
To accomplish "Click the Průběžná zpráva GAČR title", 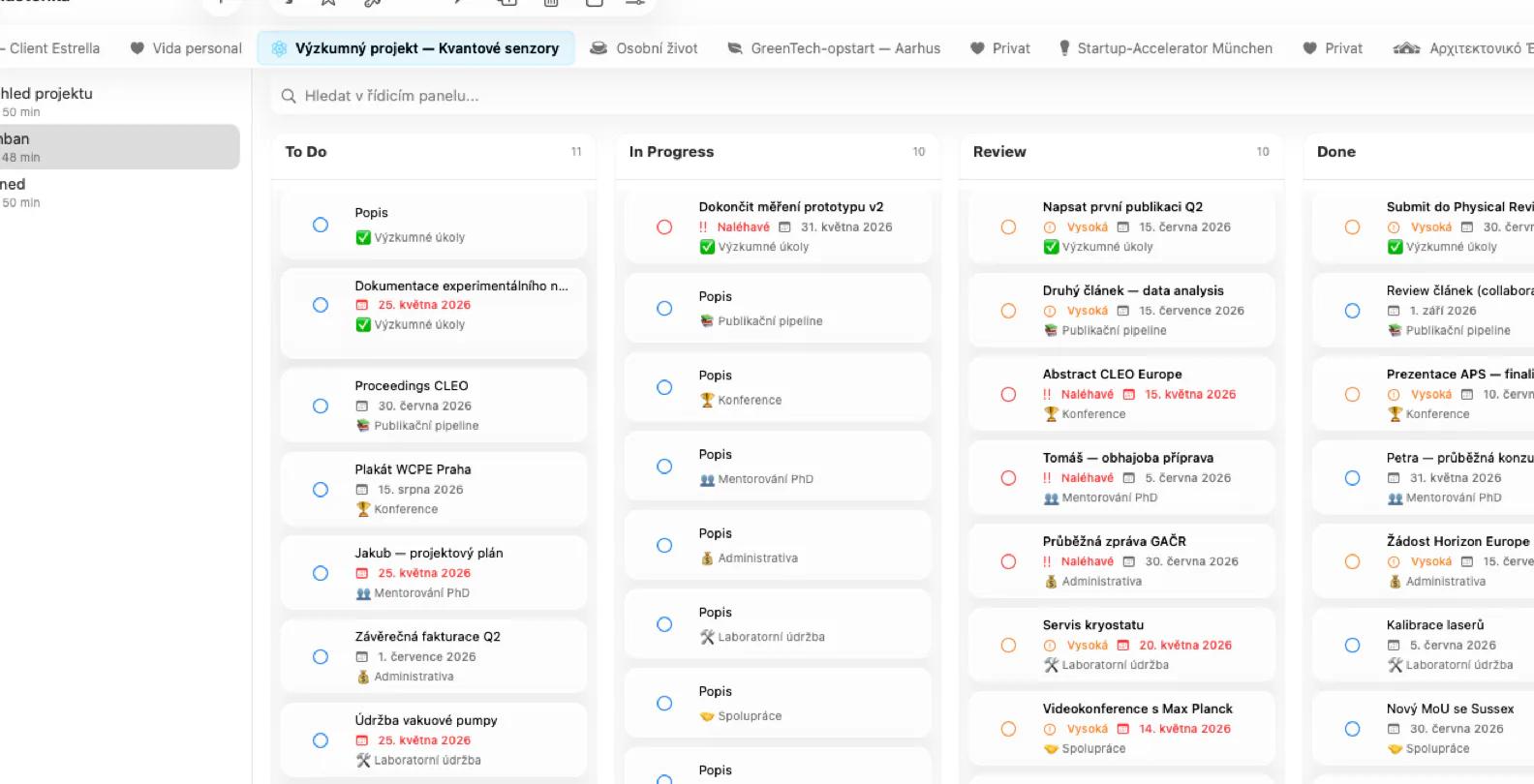I will click(1115, 542).
